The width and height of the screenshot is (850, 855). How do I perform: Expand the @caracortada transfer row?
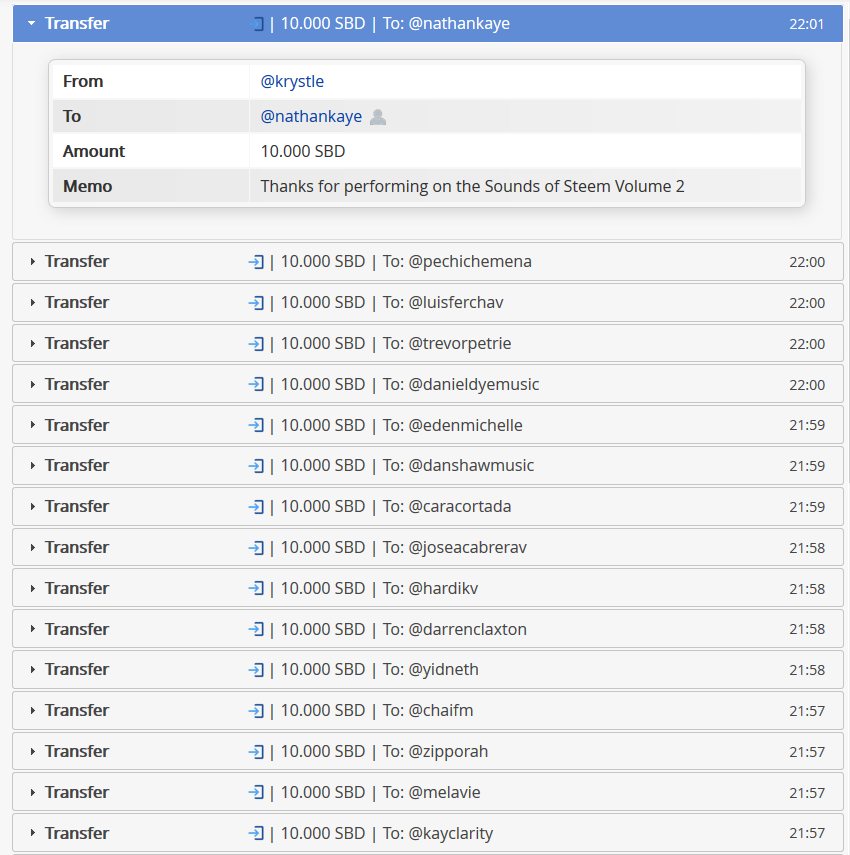[427, 507]
